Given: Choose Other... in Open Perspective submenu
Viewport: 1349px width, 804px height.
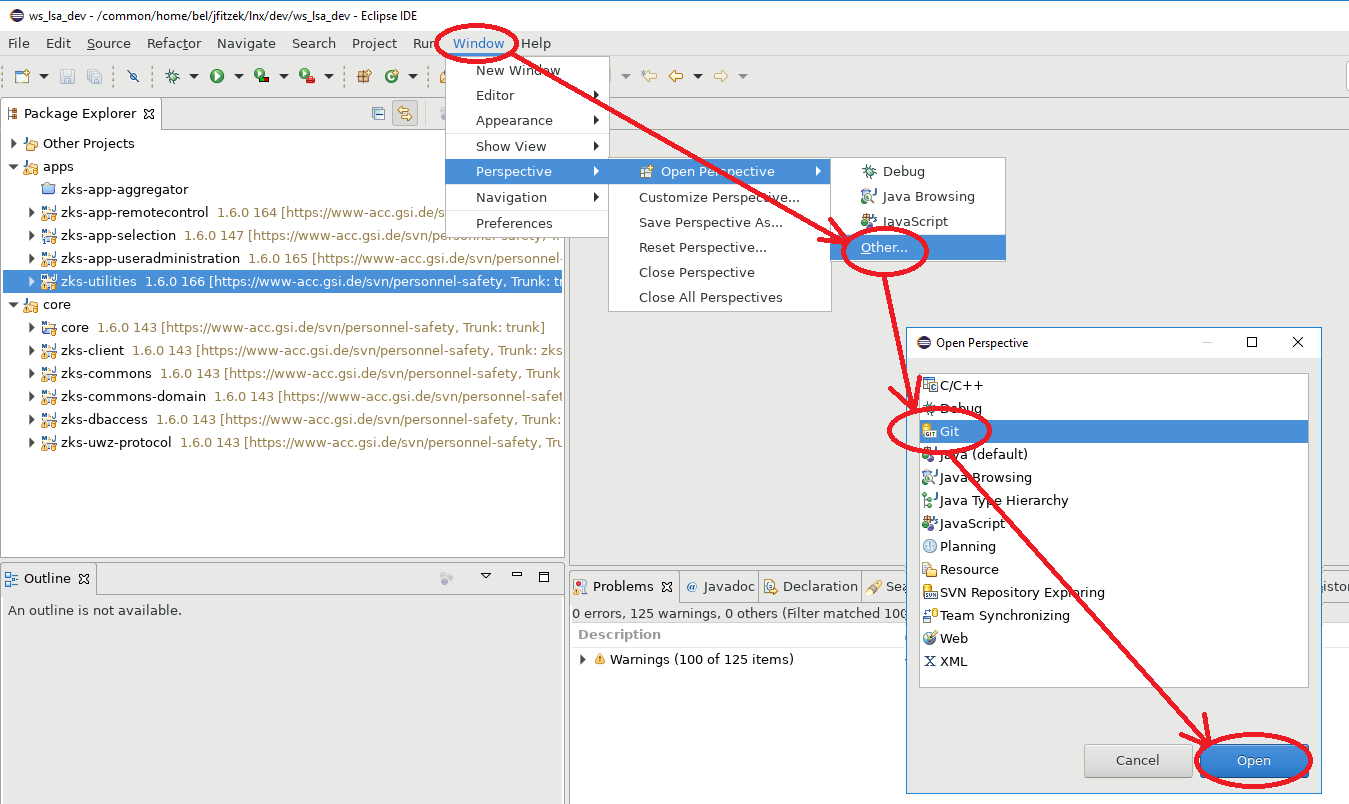Looking at the screenshot, I should click(x=917, y=247).
